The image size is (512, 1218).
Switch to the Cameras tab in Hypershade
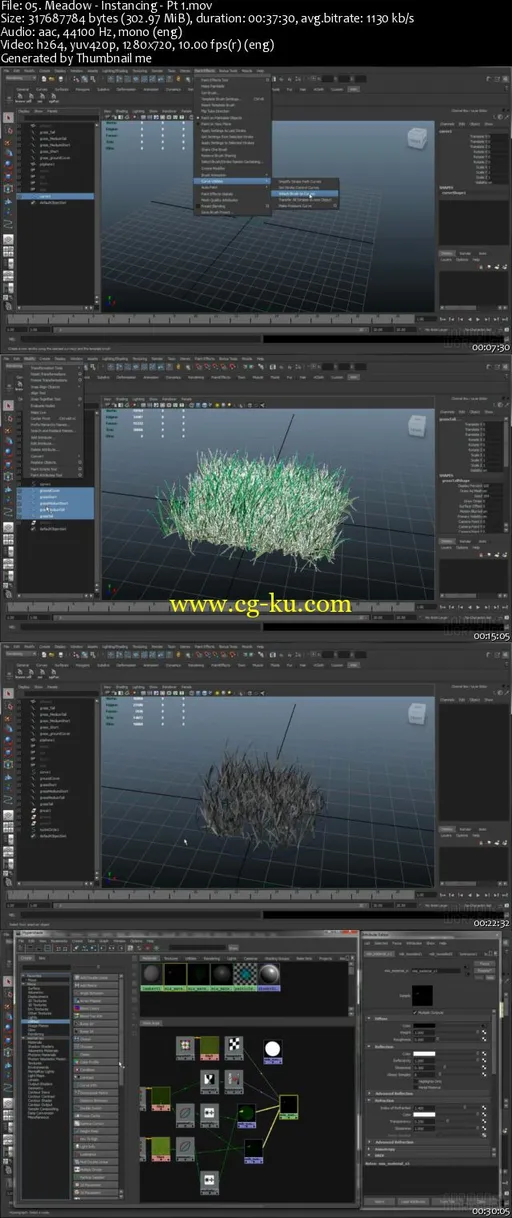[250, 957]
